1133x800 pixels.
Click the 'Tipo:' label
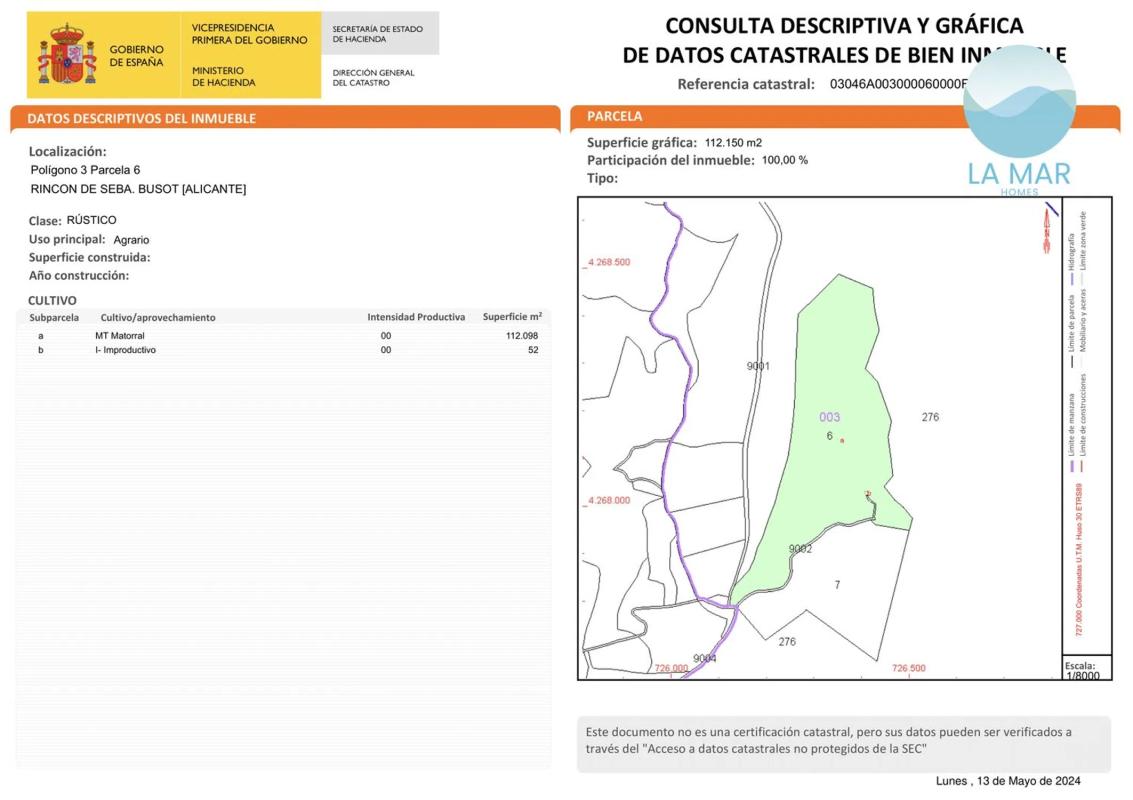(x=602, y=178)
